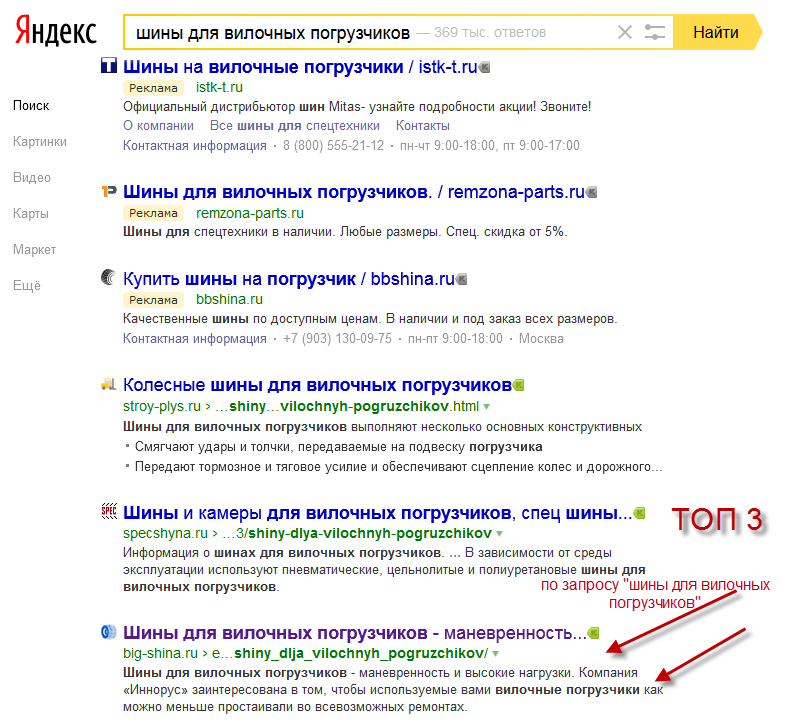Click the specshyna.ru SPEC favicon

(x=109, y=511)
